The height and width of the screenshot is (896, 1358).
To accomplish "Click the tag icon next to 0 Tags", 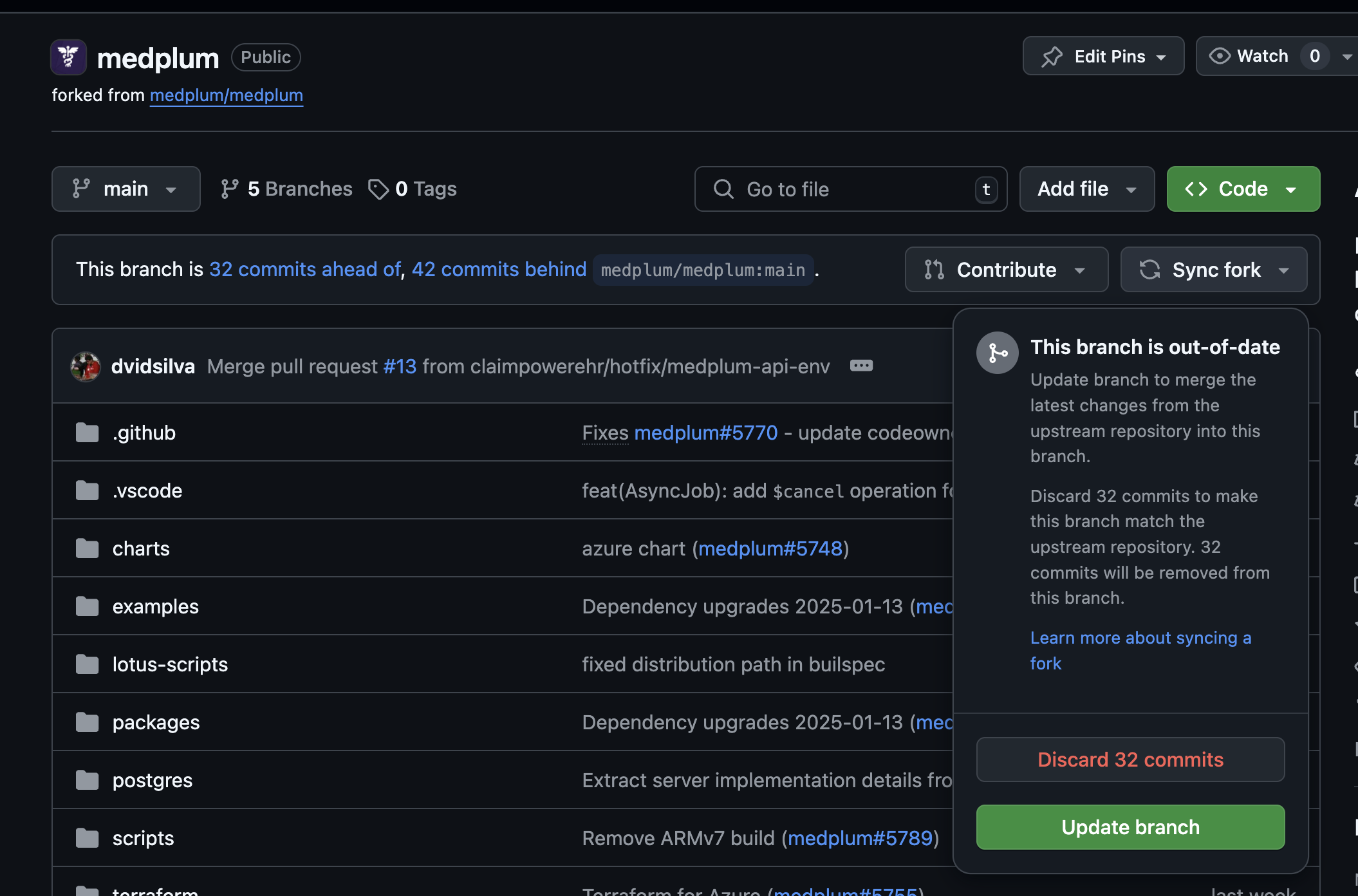I will tap(379, 188).
